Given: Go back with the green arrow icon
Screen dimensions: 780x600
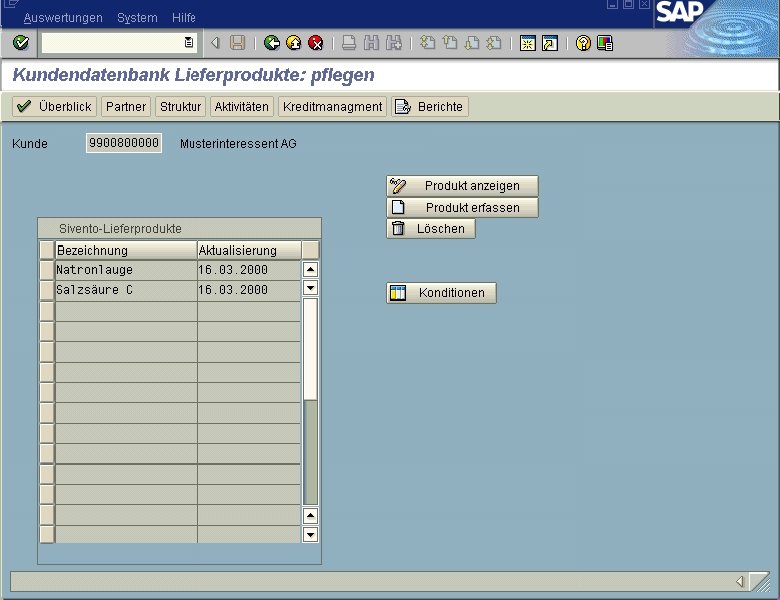Looking at the screenshot, I should pos(272,43).
